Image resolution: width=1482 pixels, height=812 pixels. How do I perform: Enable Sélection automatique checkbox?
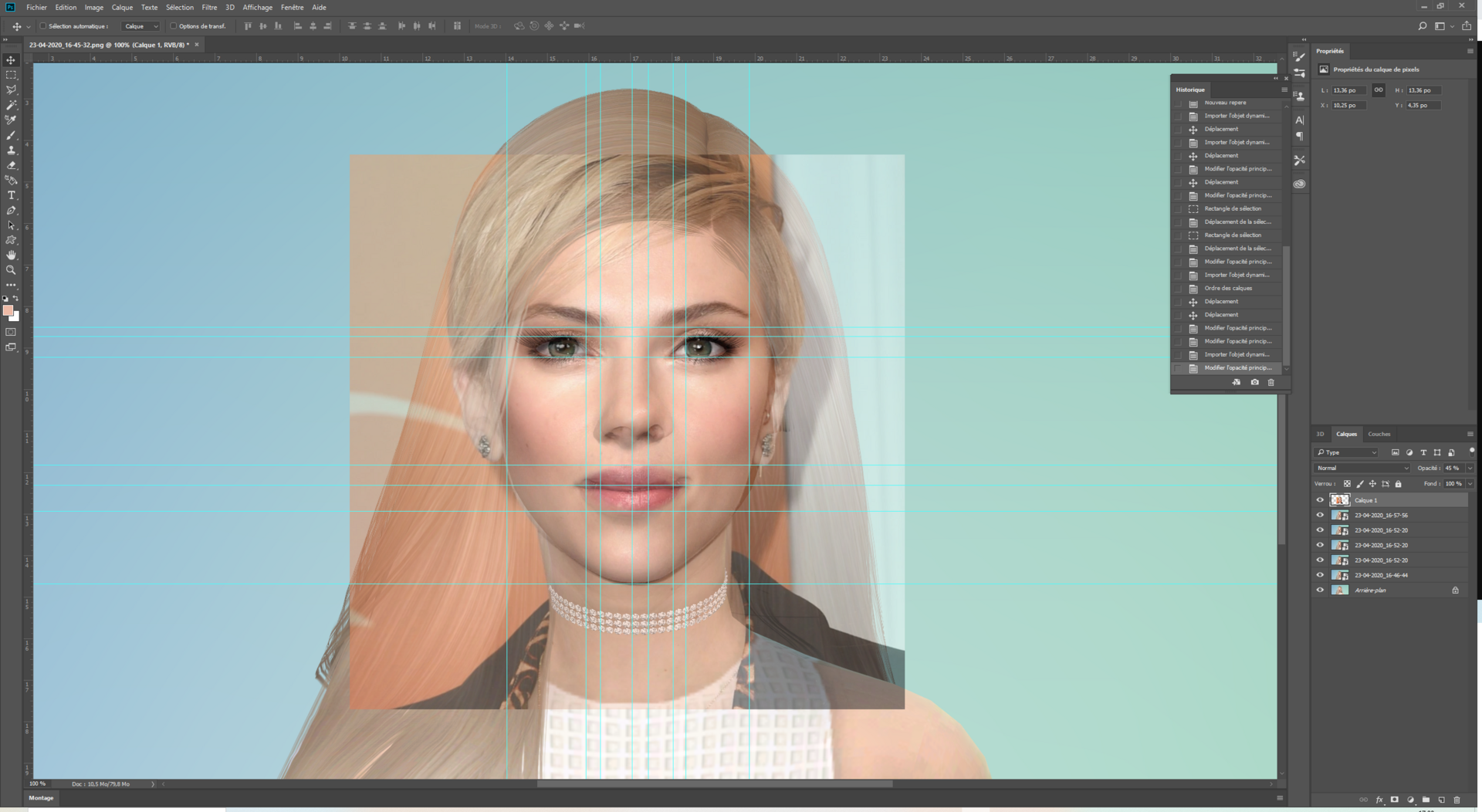point(43,26)
